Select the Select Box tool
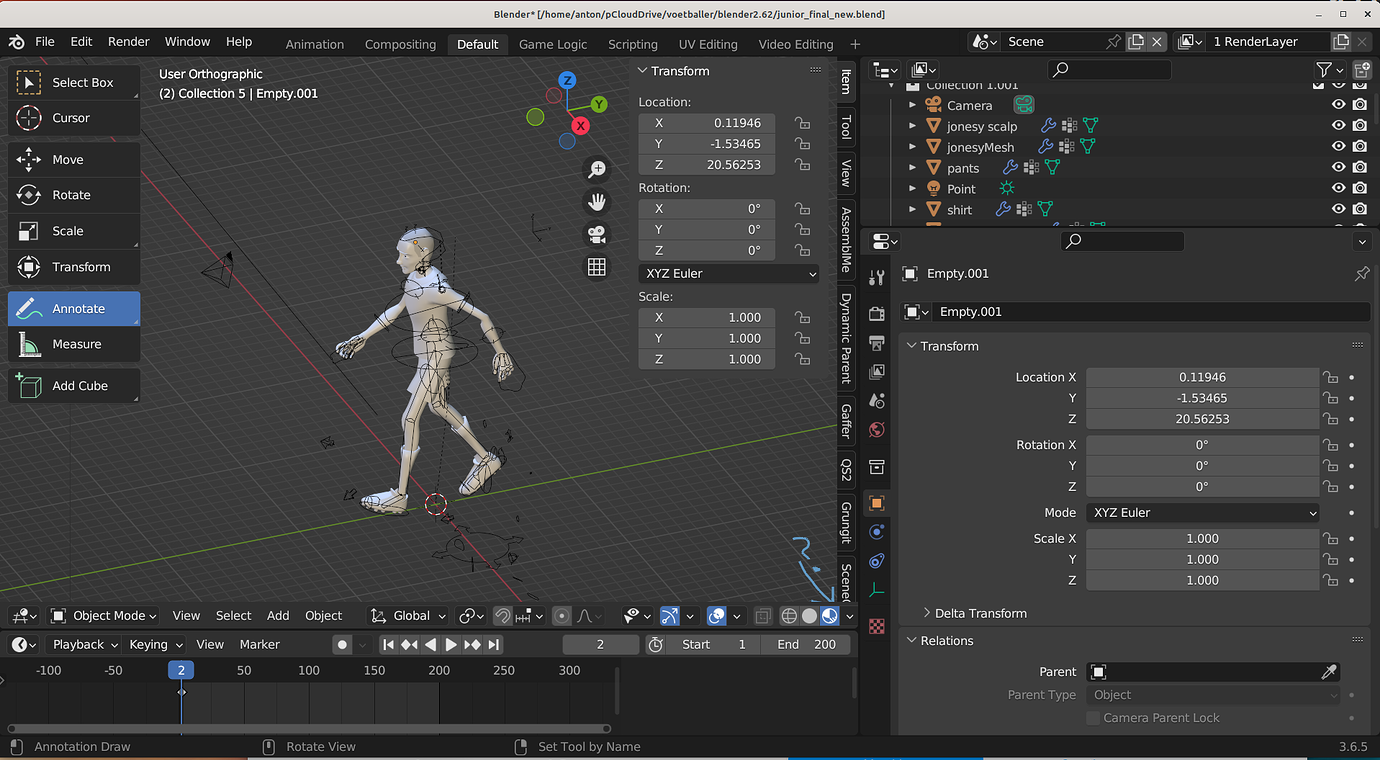This screenshot has height=760, width=1380. click(x=74, y=82)
